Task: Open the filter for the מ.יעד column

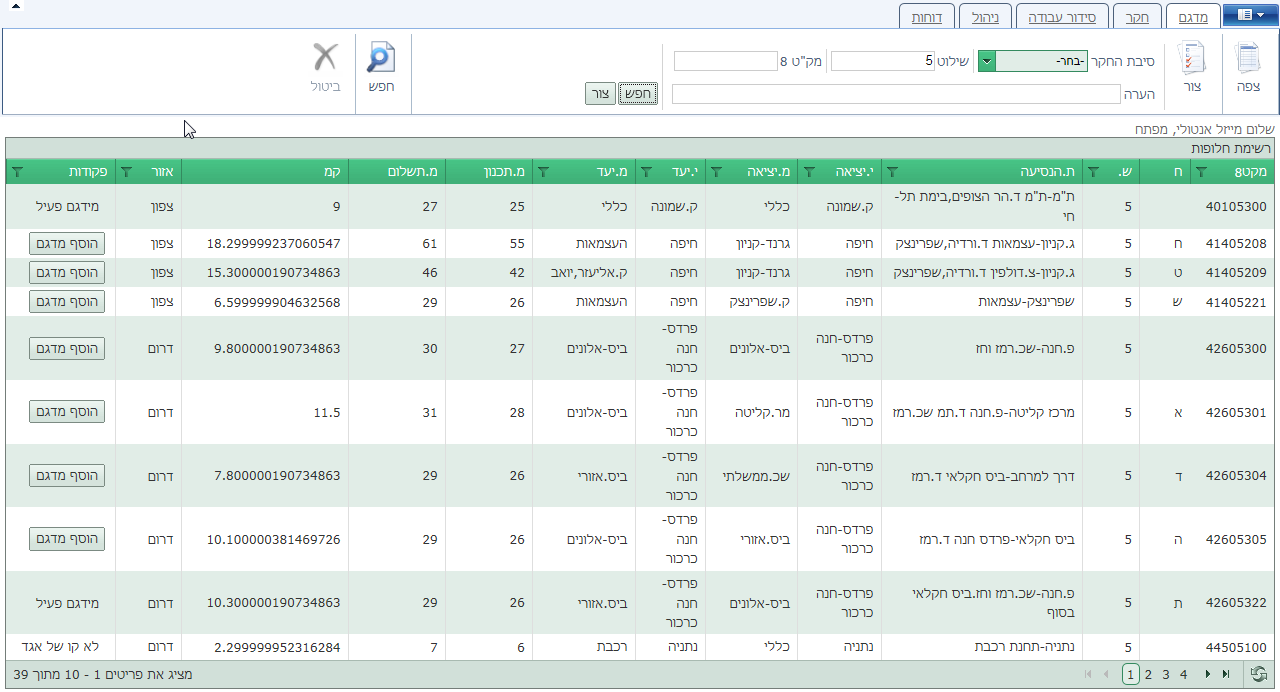Action: point(543,172)
